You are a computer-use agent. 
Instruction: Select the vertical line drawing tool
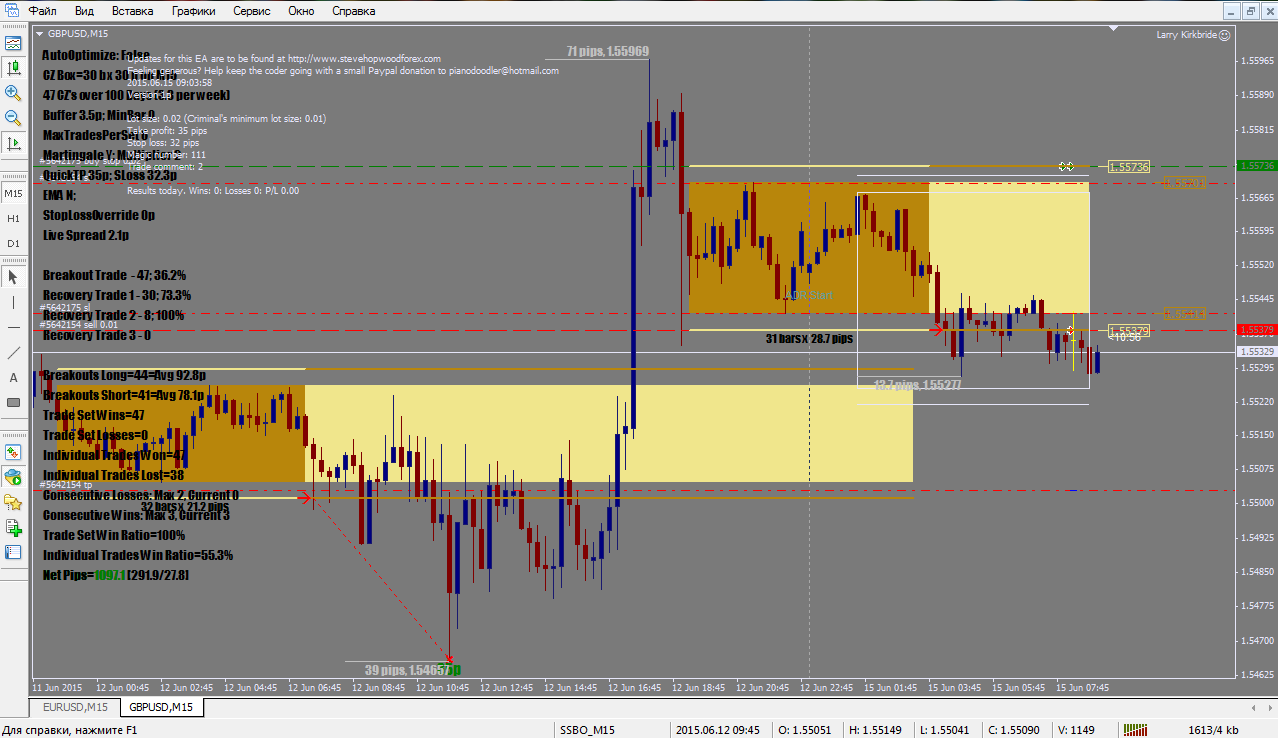pos(13,302)
